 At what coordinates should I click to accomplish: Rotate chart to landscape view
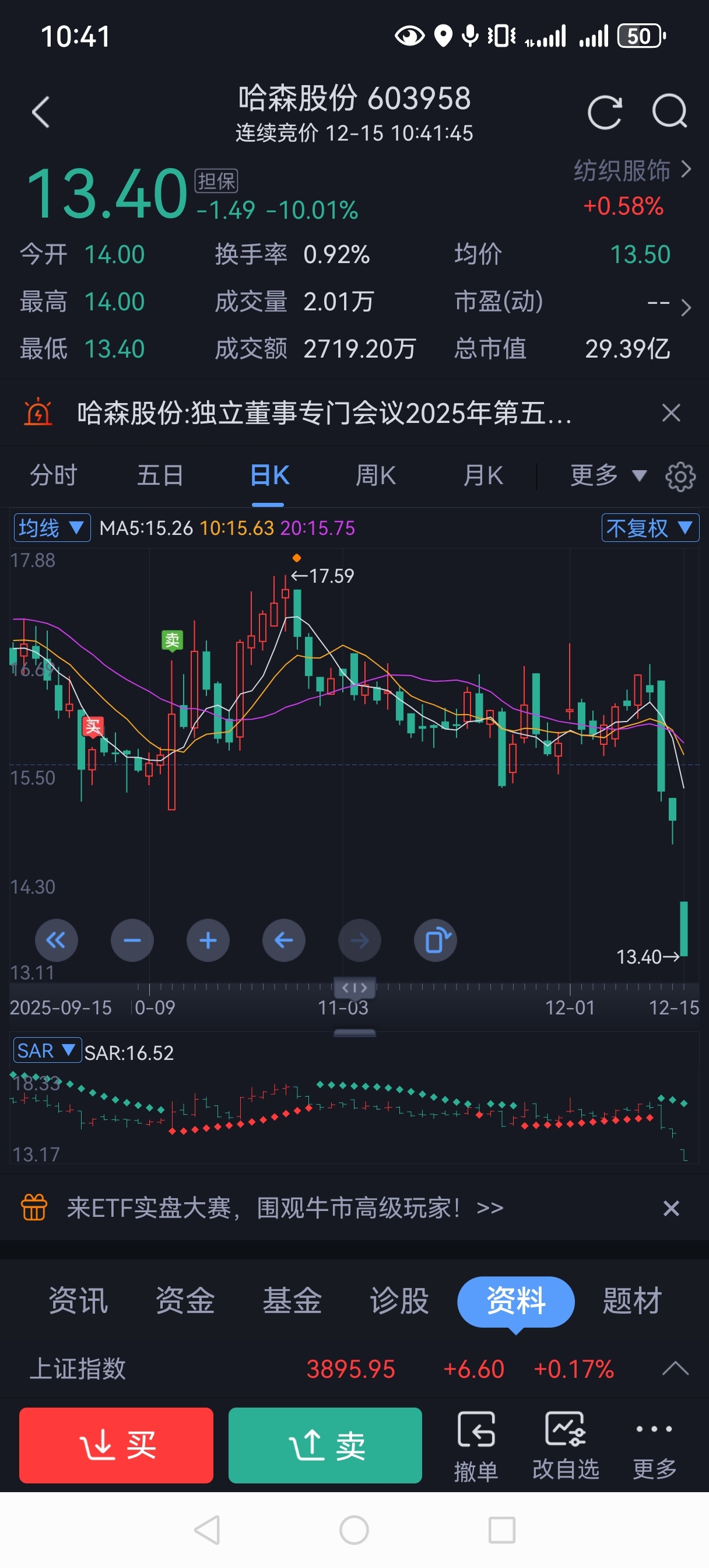436,940
